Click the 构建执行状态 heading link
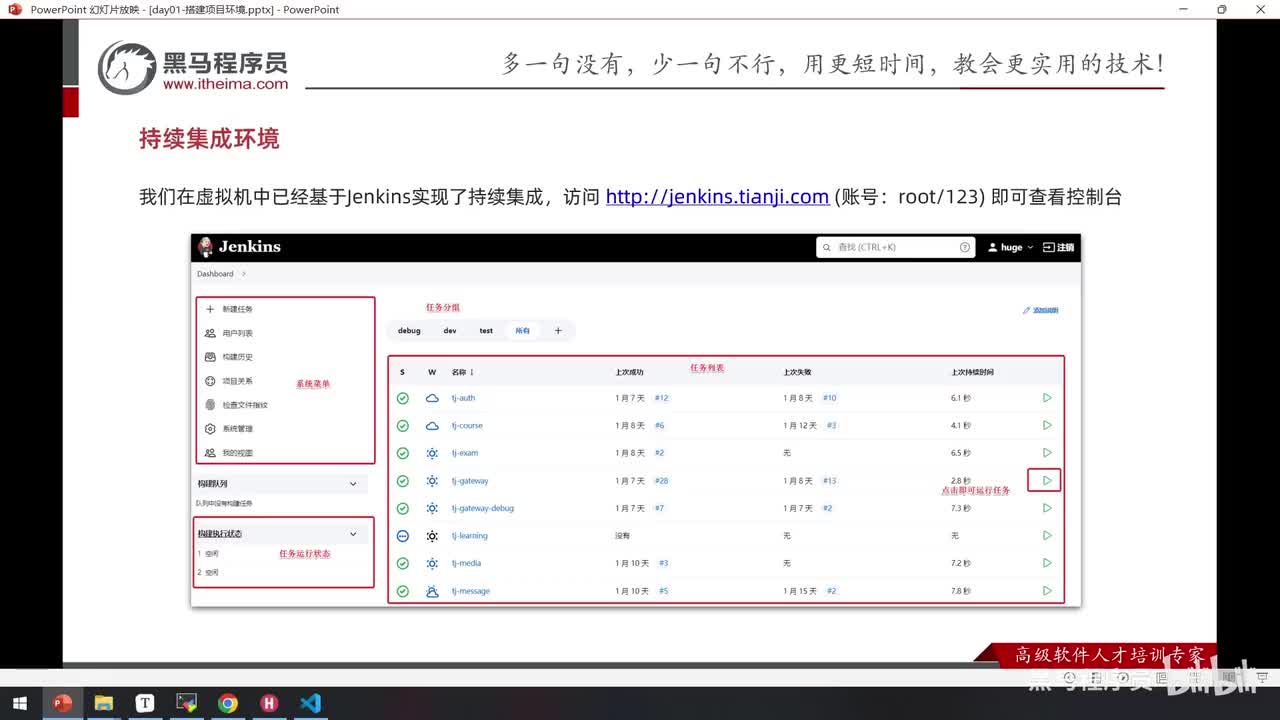The image size is (1280, 720). (219, 534)
